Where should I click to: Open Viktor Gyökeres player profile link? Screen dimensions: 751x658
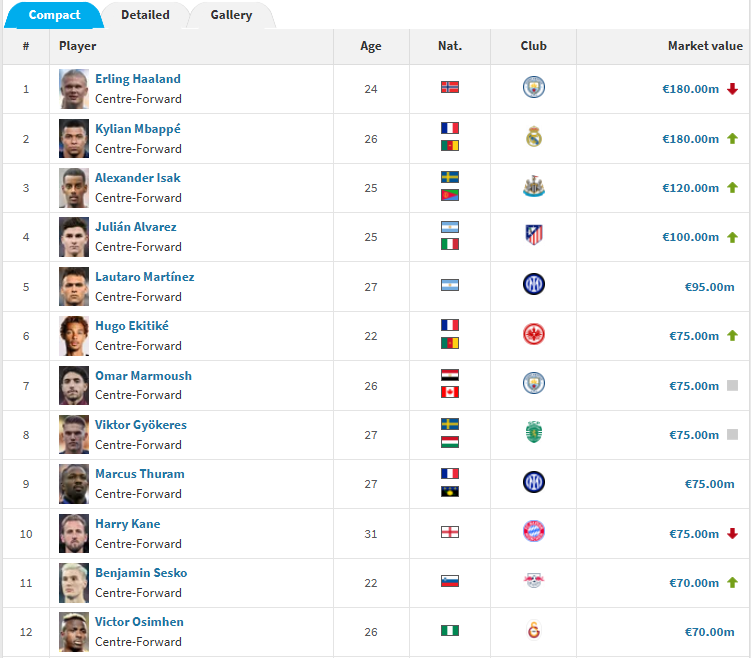click(141, 425)
